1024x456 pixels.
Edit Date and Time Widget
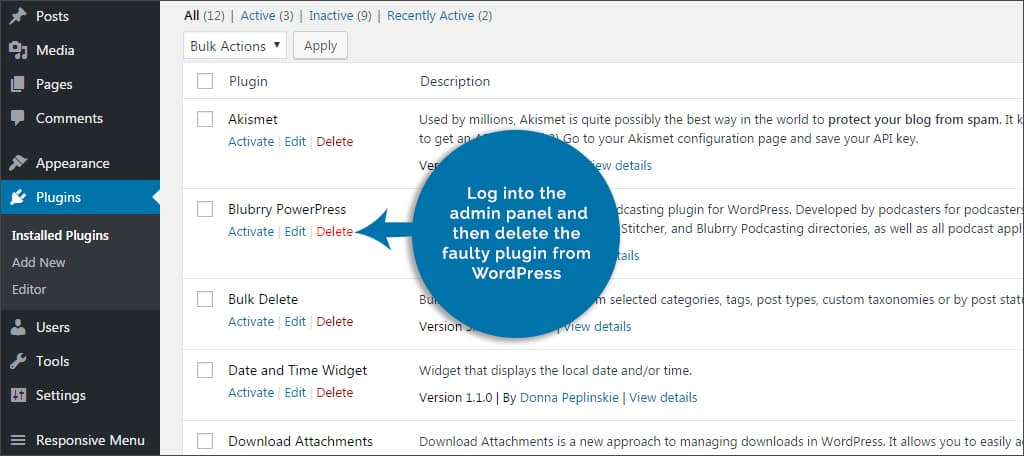click(295, 393)
